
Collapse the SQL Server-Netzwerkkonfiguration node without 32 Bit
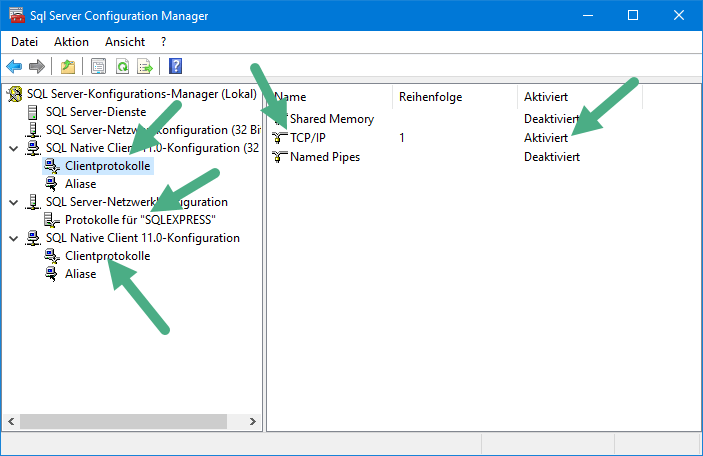click(13, 202)
